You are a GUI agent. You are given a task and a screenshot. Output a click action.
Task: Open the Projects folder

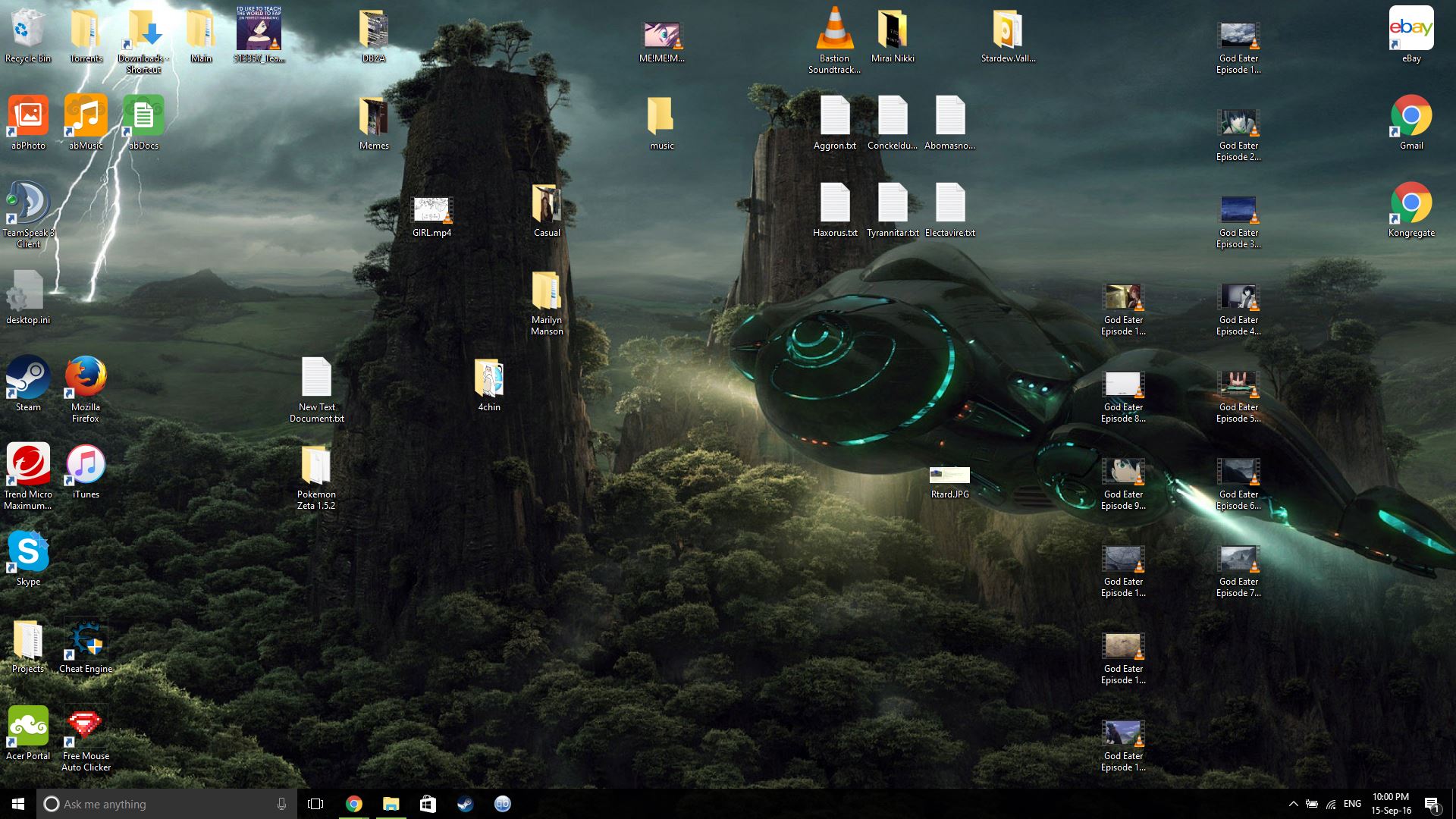click(x=28, y=646)
